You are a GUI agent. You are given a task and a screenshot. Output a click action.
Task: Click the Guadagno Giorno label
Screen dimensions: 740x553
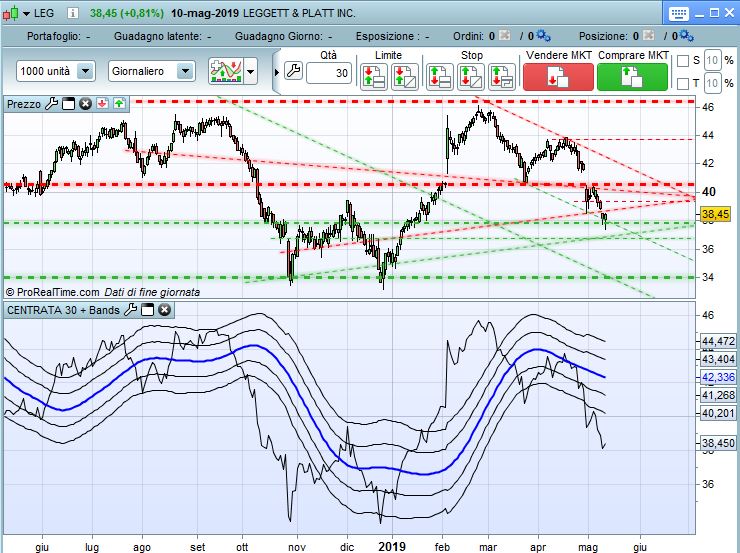click(278, 36)
